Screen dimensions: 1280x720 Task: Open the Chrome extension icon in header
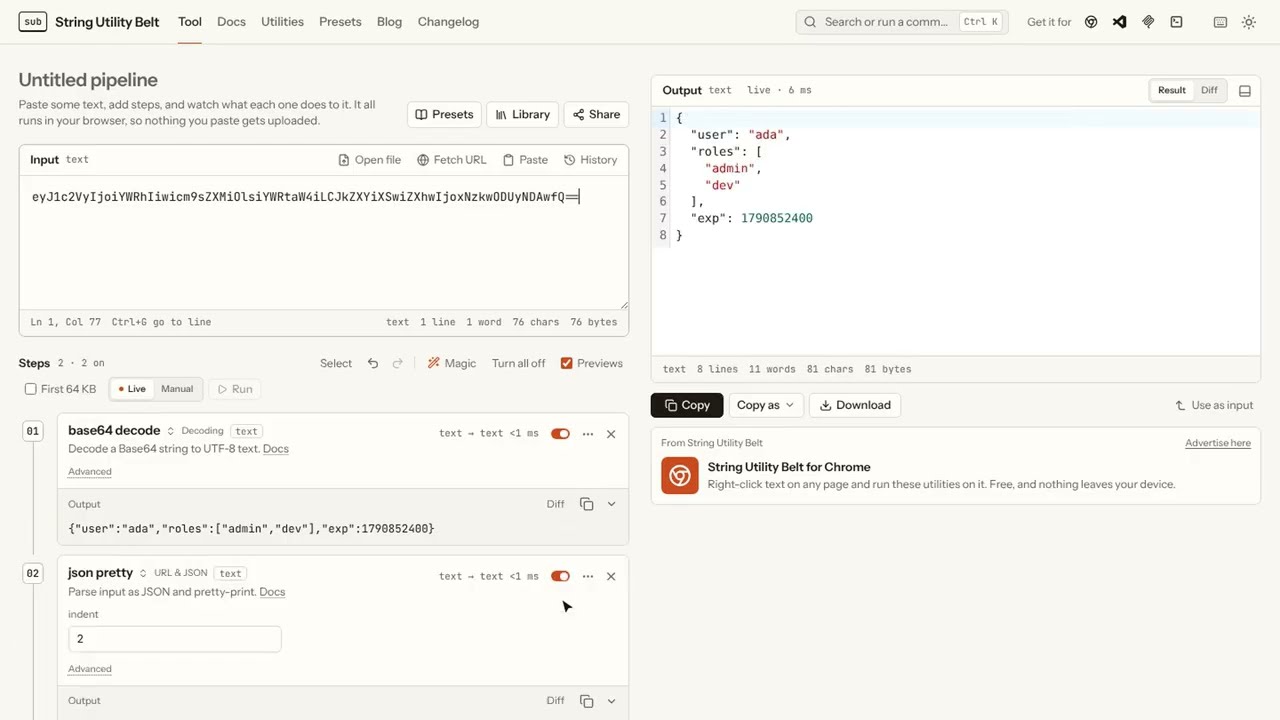(1091, 22)
